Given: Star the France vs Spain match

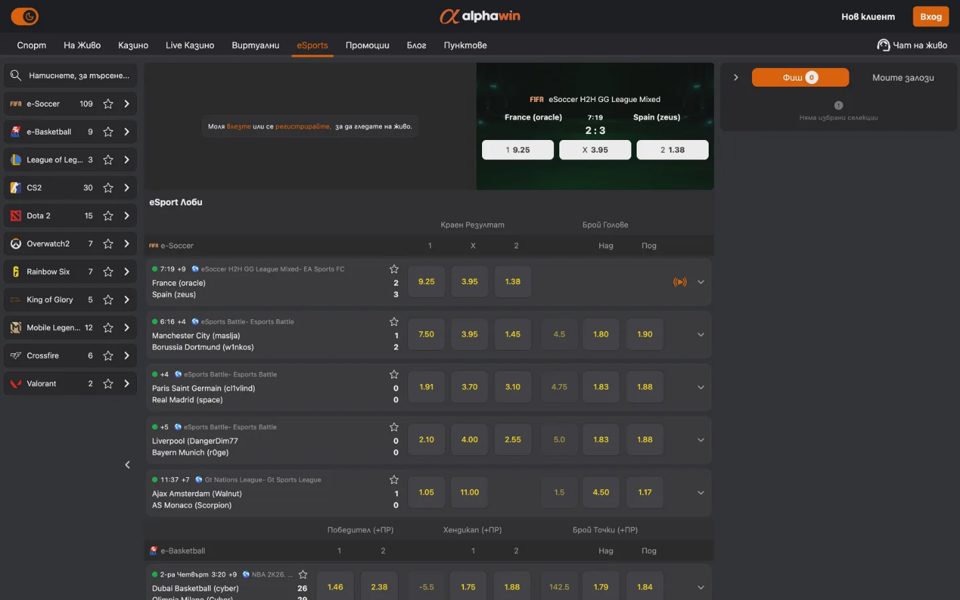Looking at the screenshot, I should 394,269.
